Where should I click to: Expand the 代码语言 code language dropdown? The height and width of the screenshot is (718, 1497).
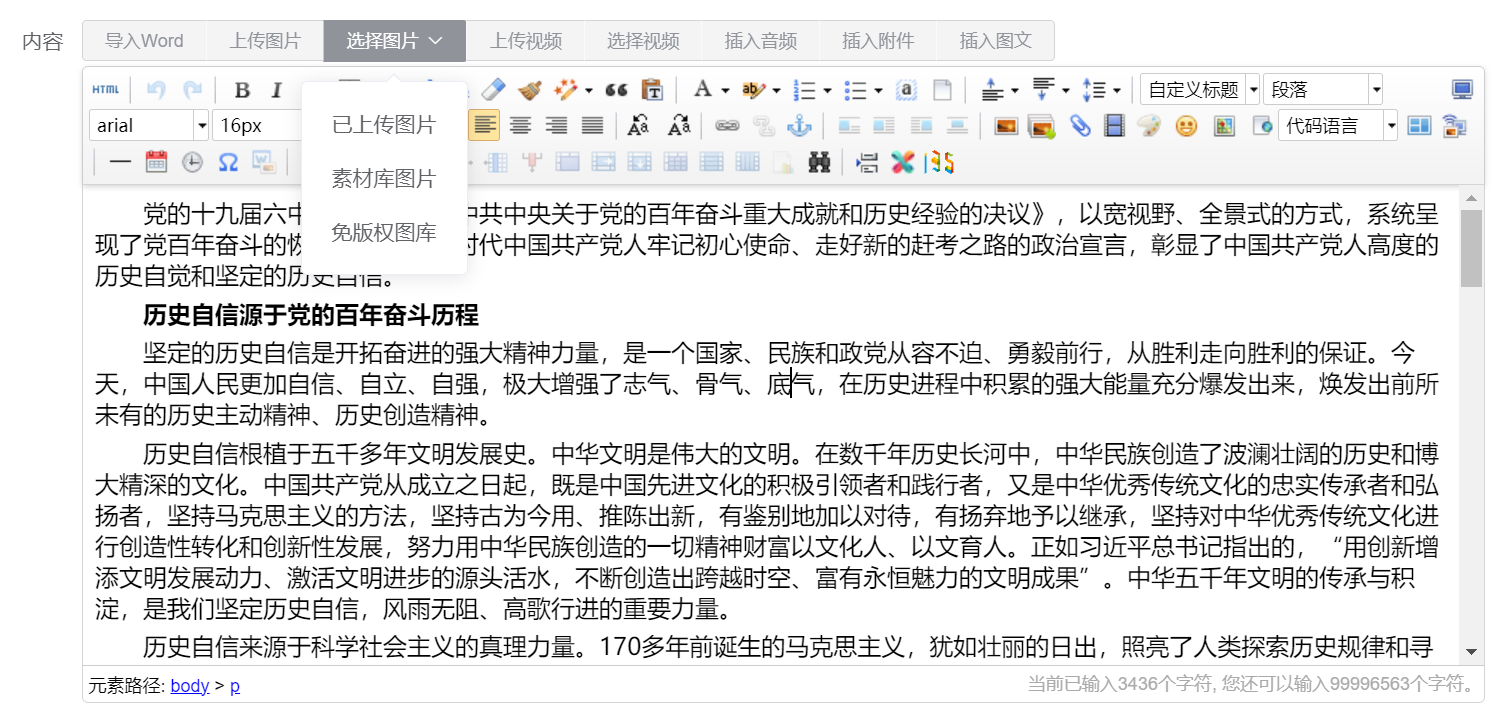pyautogui.click(x=1390, y=125)
